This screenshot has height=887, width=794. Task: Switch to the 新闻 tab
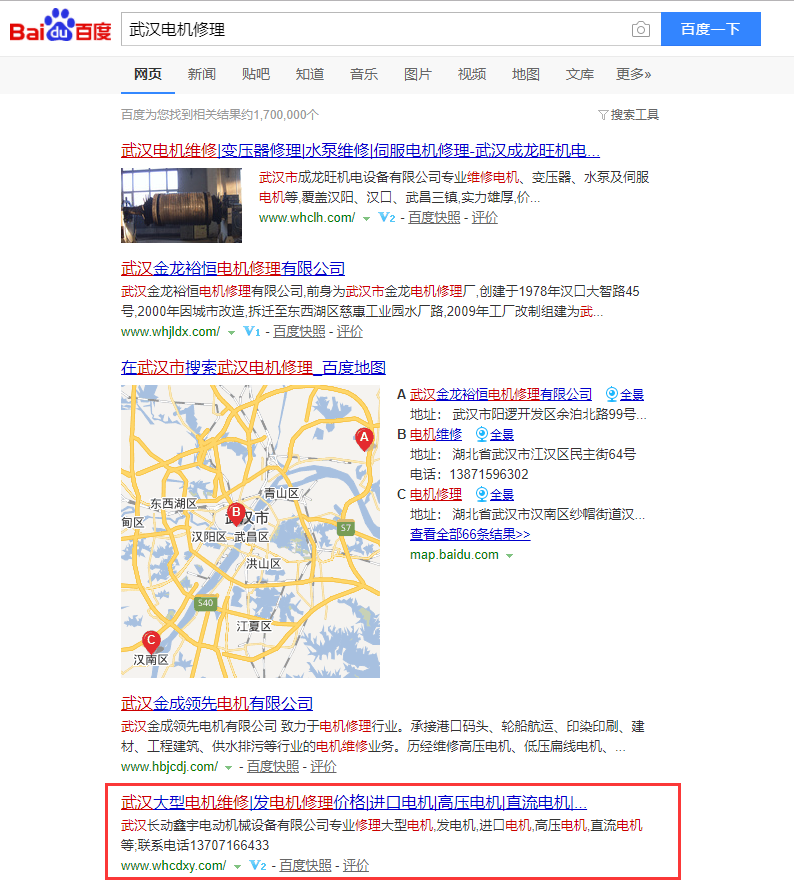click(201, 75)
